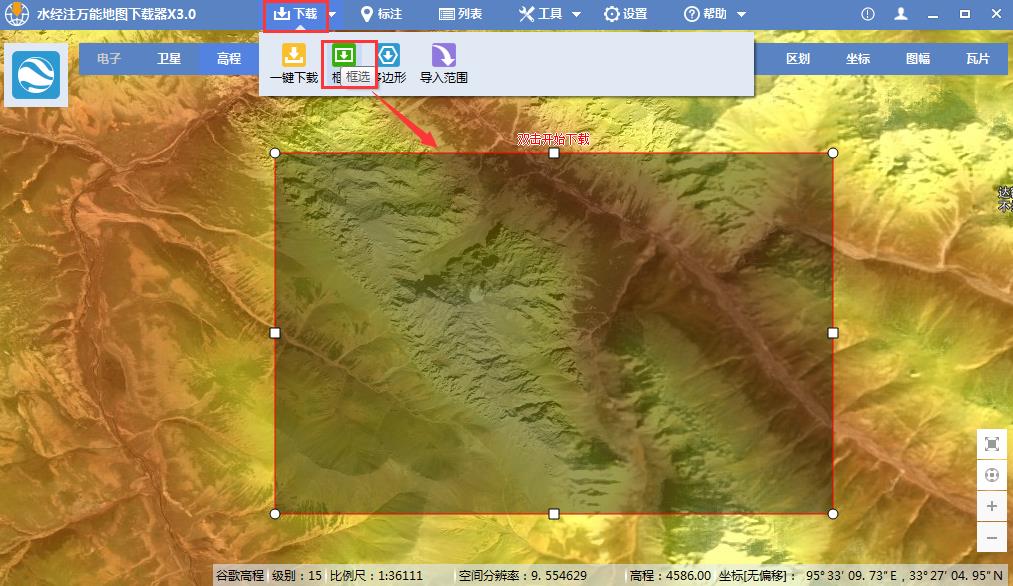The image size is (1013, 586).
Task: Click the 坐标[无偏移] coordinate readout
Action: click(861, 576)
